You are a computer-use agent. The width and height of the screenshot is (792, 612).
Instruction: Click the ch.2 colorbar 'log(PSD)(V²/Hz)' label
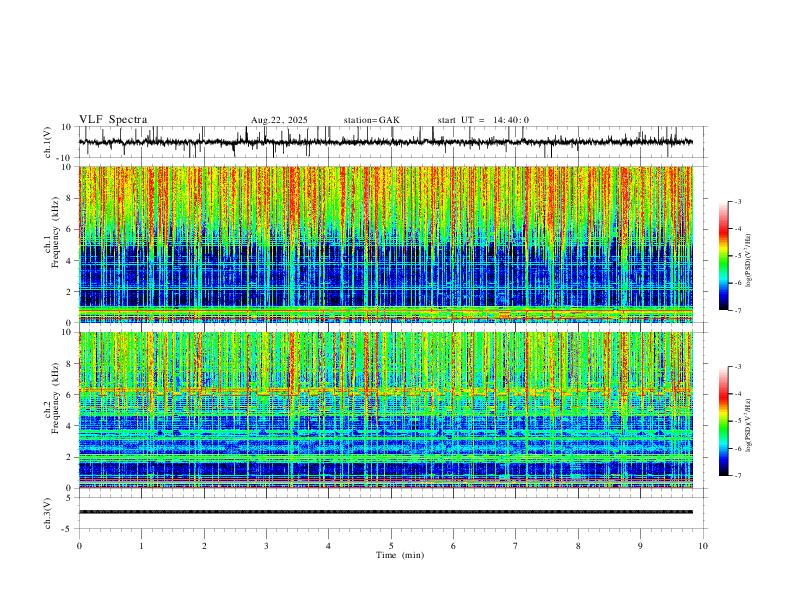[748, 426]
